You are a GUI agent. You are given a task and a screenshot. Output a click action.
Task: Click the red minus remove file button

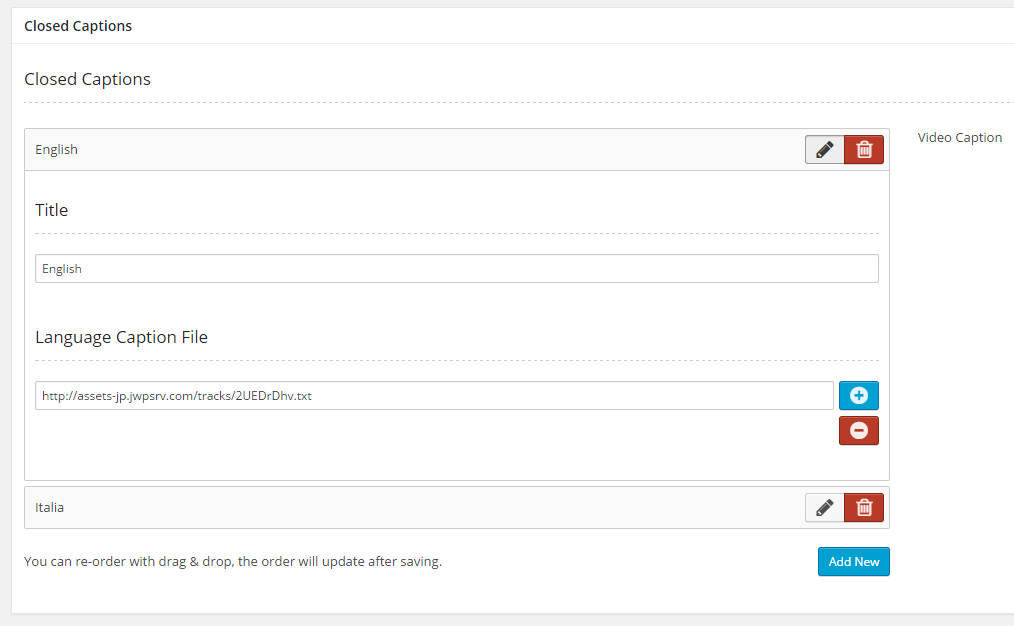point(858,431)
